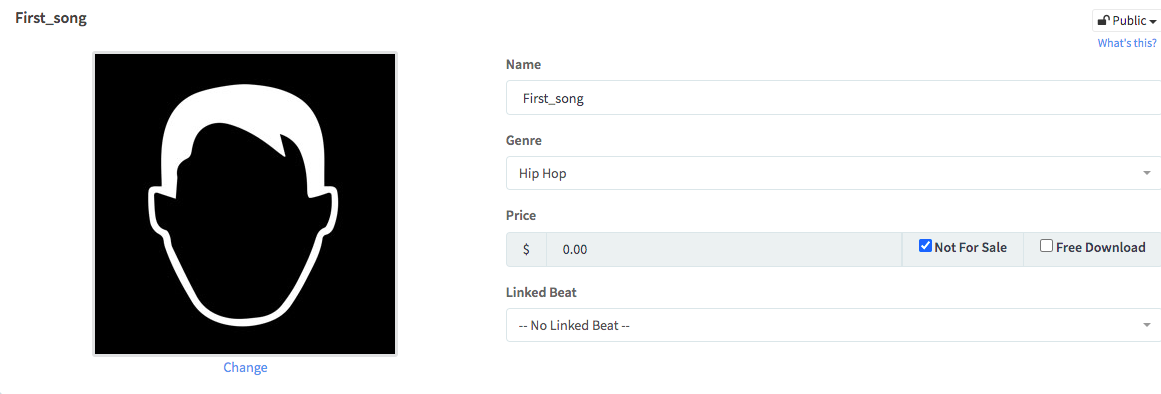Click the dollar sign price prefix
1161x394 pixels.
(526, 249)
